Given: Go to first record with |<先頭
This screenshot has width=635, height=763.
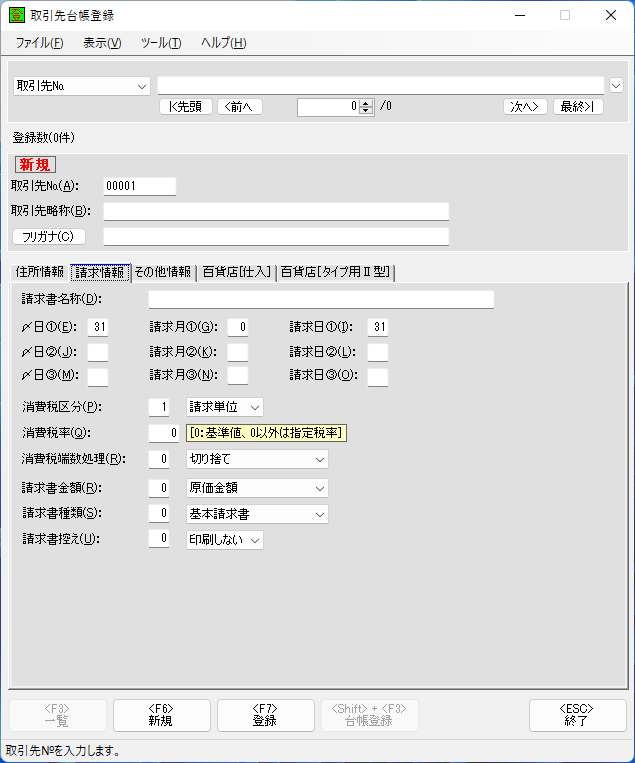Looking at the screenshot, I should point(186,107).
